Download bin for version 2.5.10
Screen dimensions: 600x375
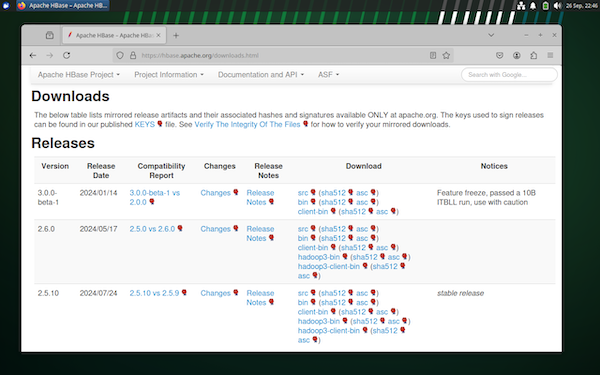[303, 302]
